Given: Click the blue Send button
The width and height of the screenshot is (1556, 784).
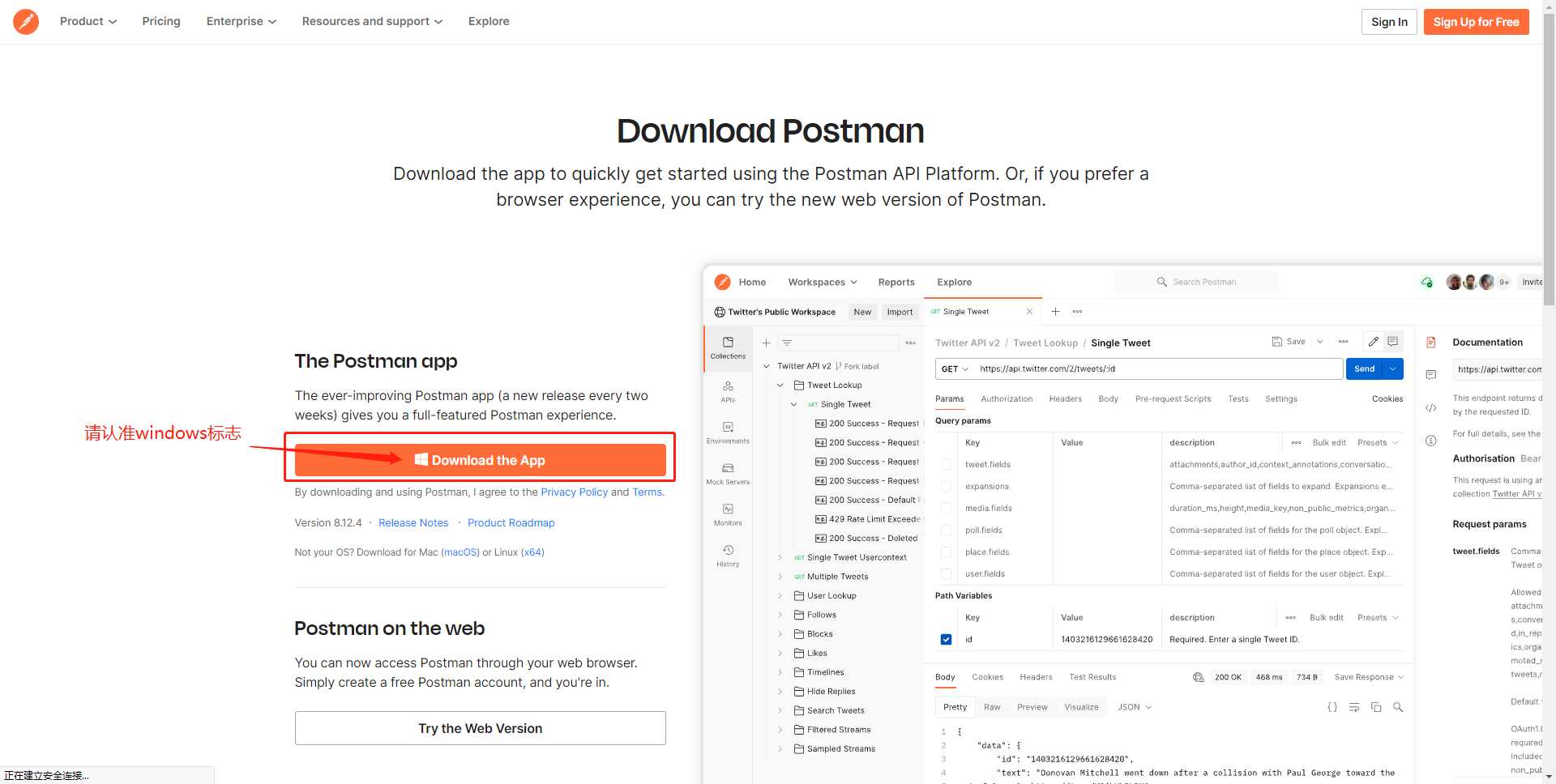Looking at the screenshot, I should click(x=1365, y=369).
